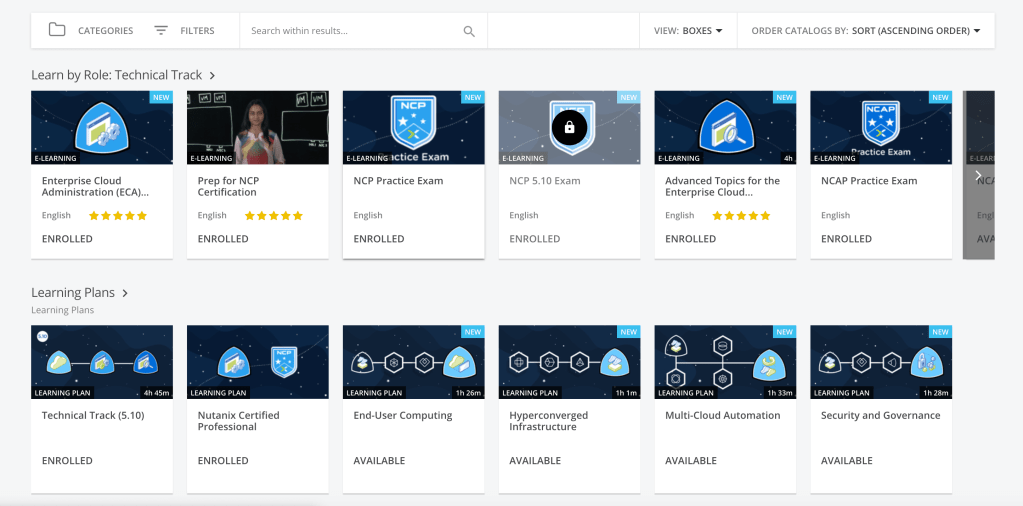Click the search magnifier icon
Image resolution: width=1023 pixels, height=506 pixels.
(x=469, y=31)
